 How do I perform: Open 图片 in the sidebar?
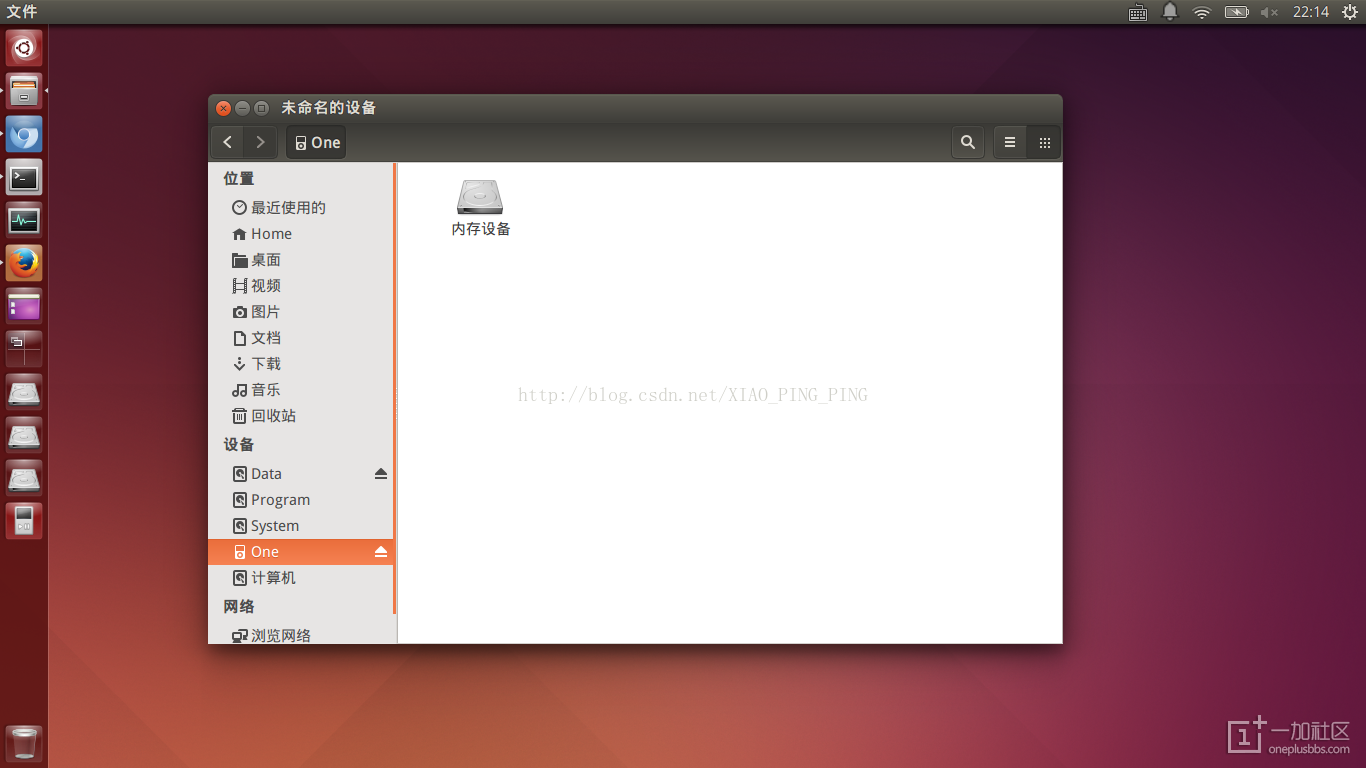pos(301,311)
